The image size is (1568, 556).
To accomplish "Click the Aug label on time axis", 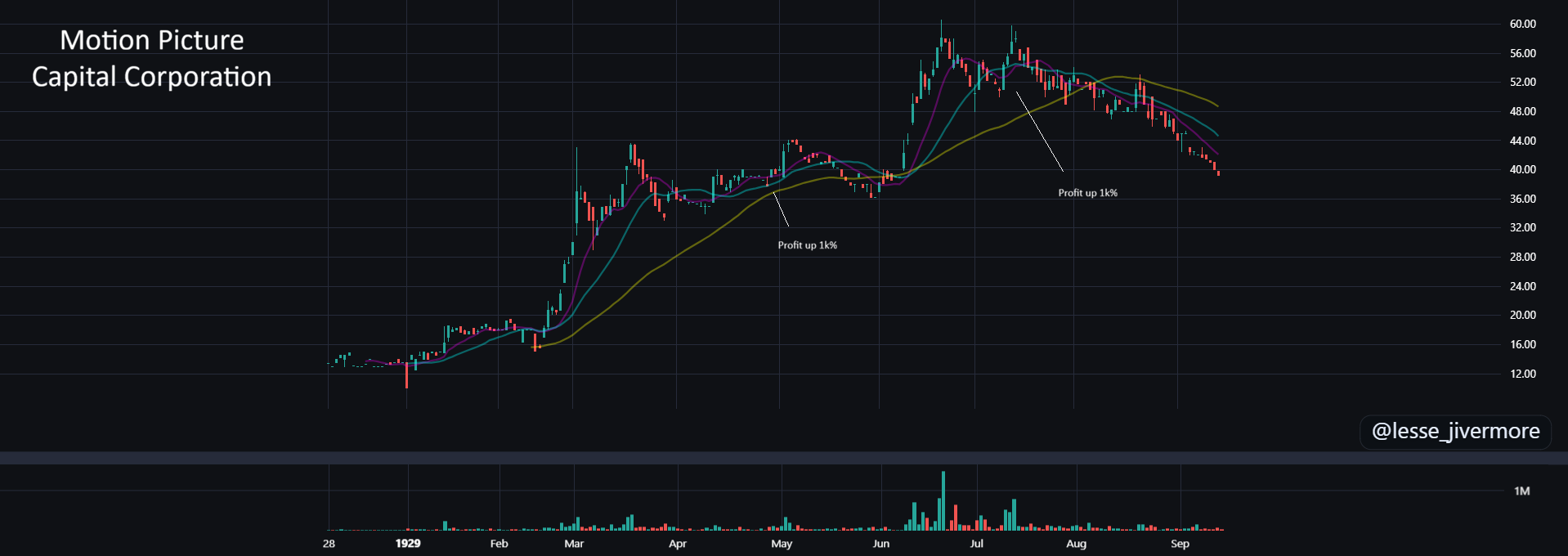I will click(x=1077, y=544).
